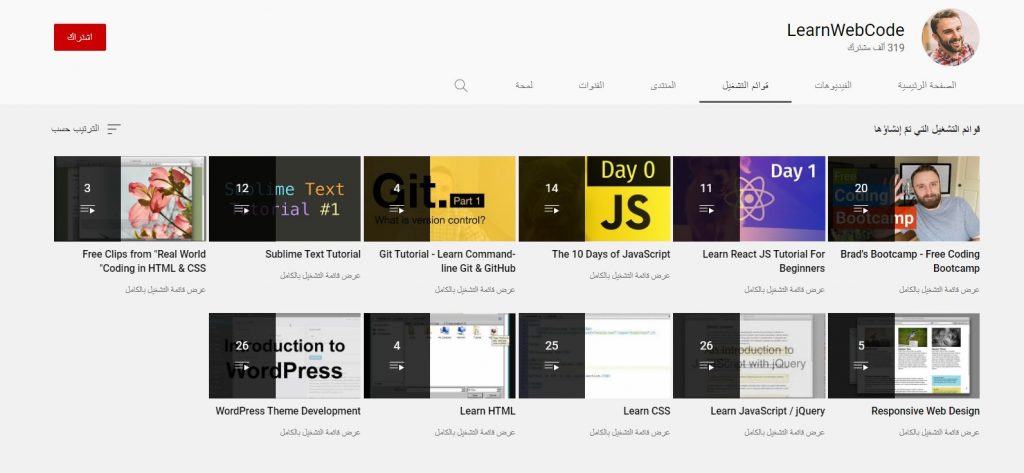Click playlist icon on Responsive Web Design thumbnail
This screenshot has width=1024, height=473.
coord(861,367)
